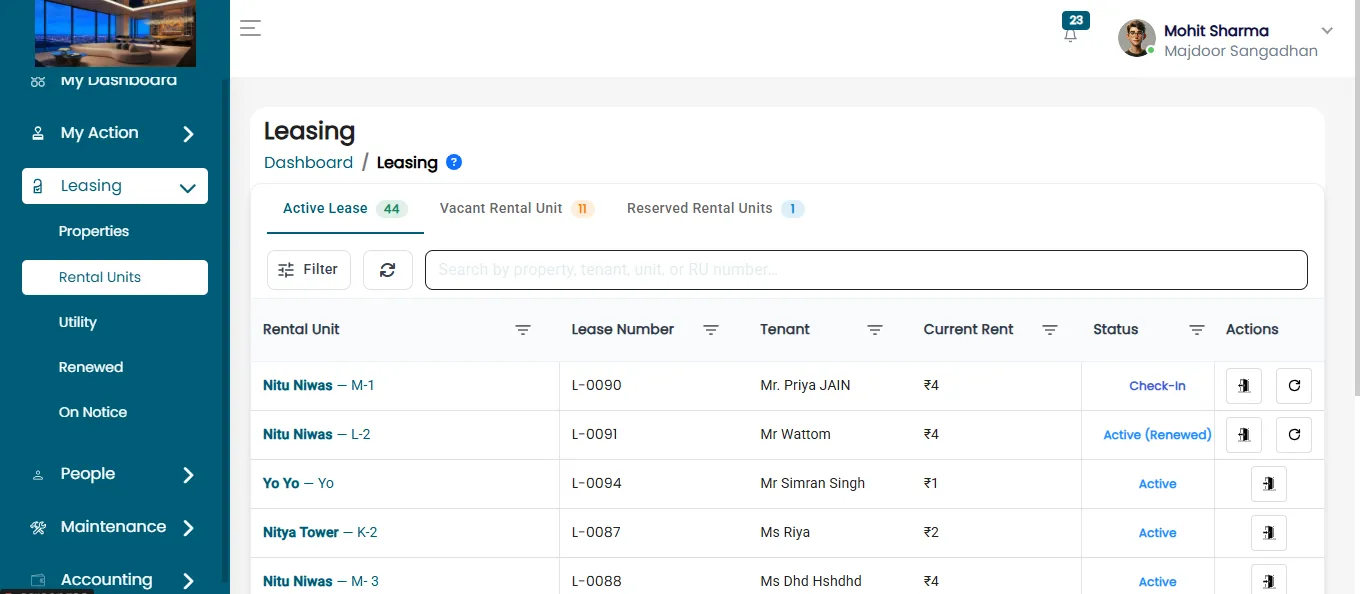
Task: Select Rental Units in the sidebar
Action: tap(115, 277)
